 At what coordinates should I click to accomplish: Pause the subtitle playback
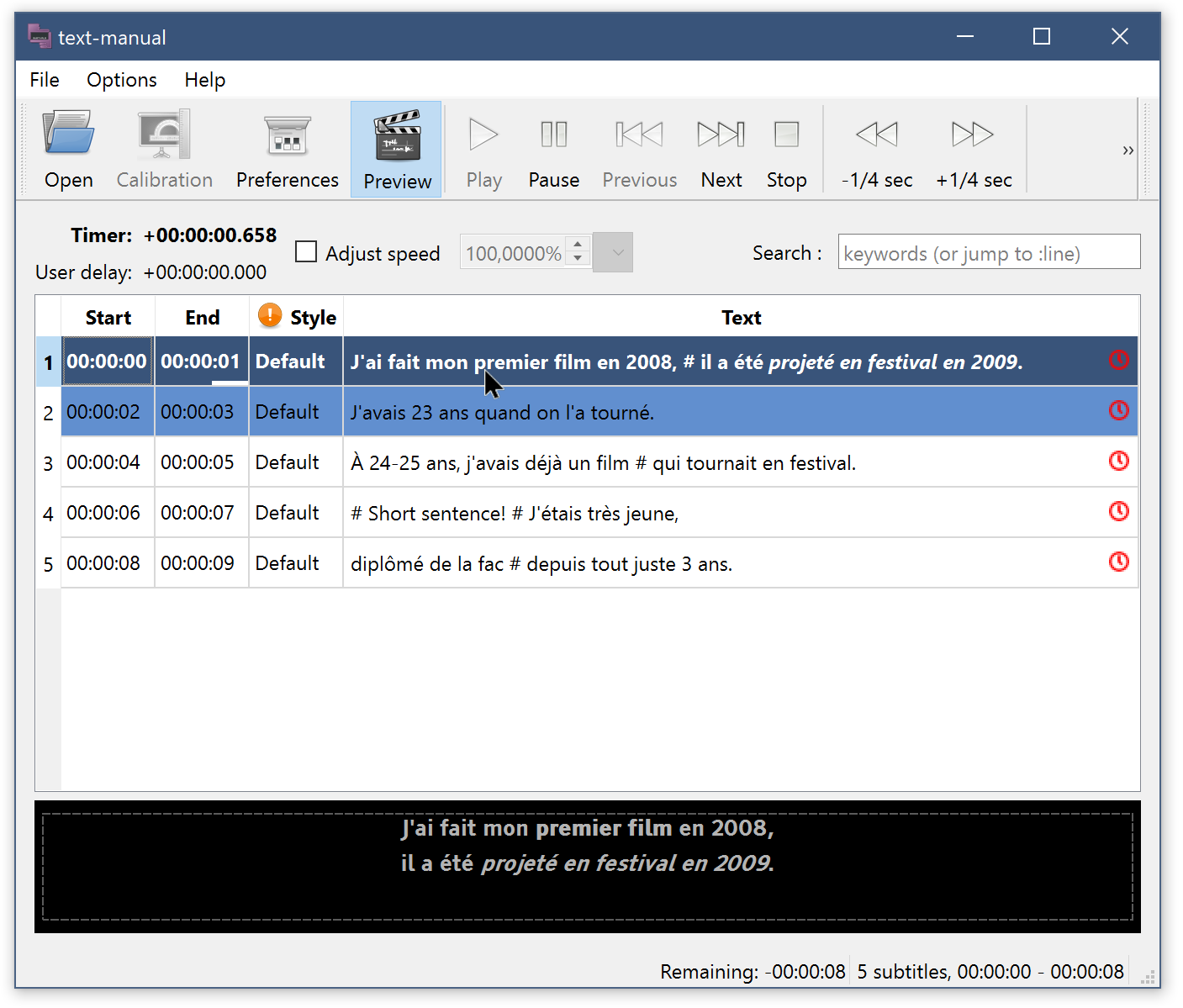554,150
